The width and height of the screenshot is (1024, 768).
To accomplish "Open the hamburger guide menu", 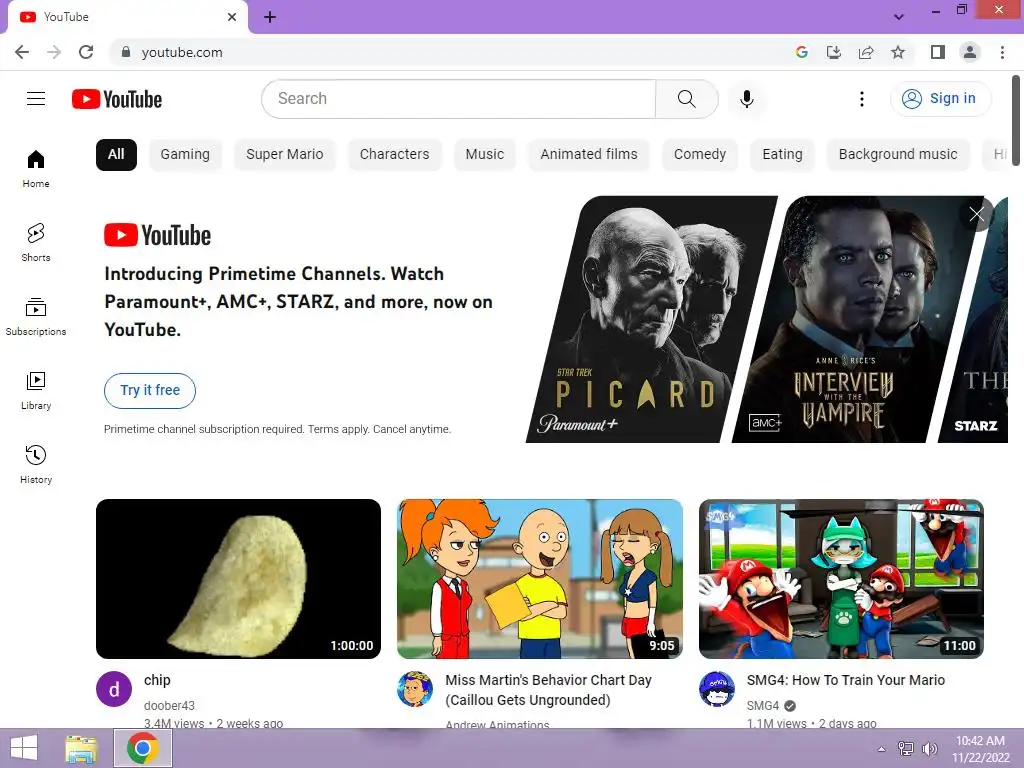I will 36,99.
